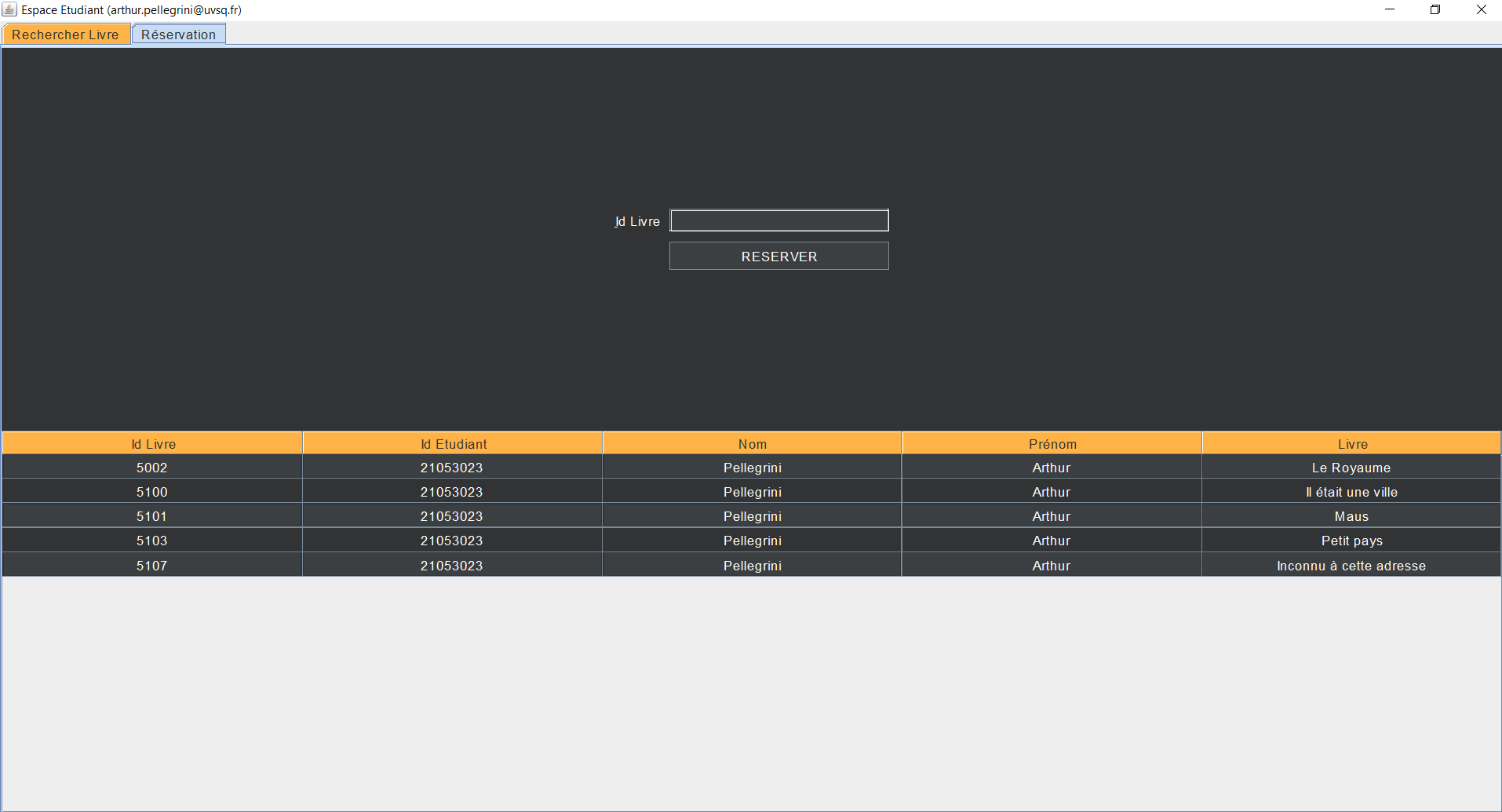Image resolution: width=1502 pixels, height=812 pixels.
Task: Select the Livre column header
Action: (x=1351, y=444)
